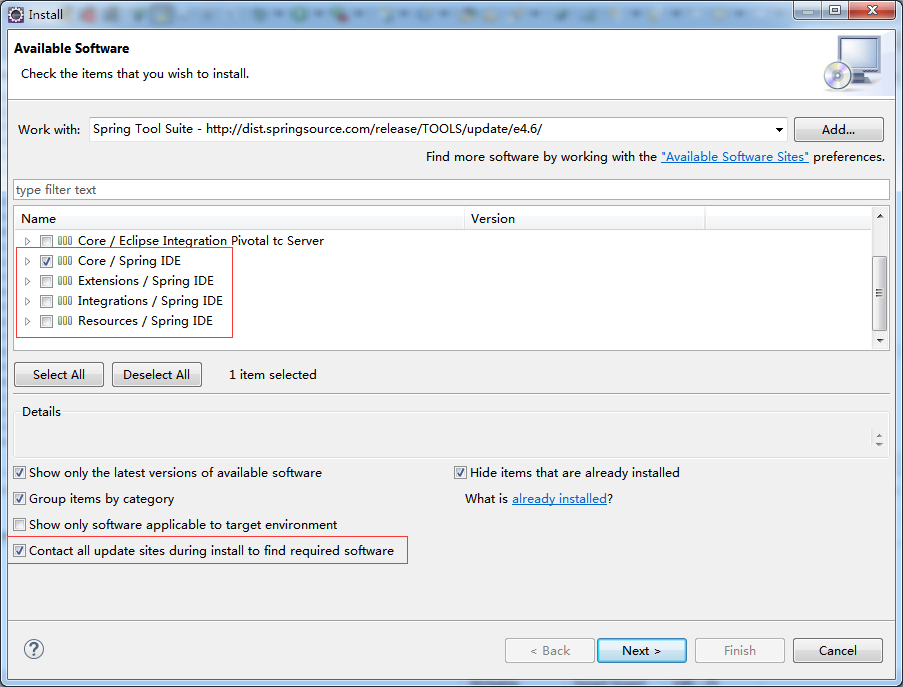Click the Help question mark icon

tap(34, 649)
